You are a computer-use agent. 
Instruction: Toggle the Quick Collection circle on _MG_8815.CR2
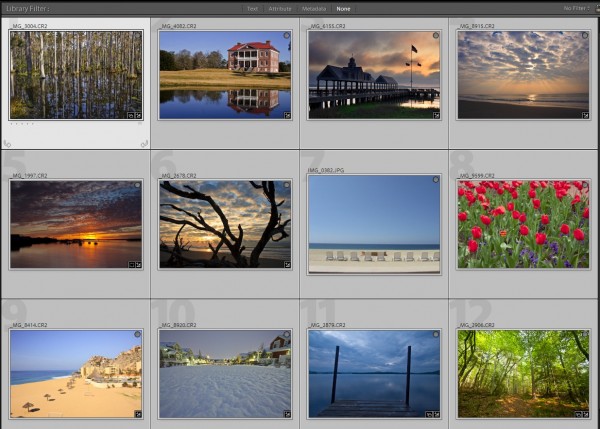coord(585,35)
